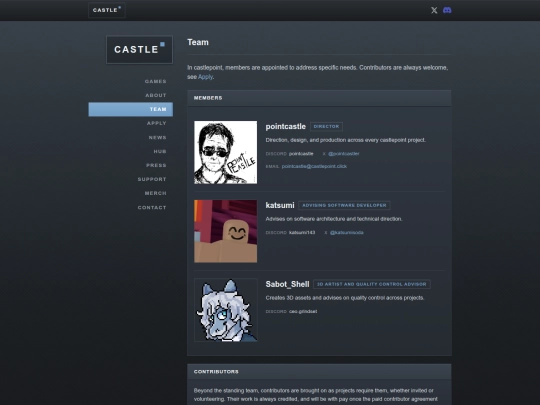This screenshot has height=405, width=540.
Task: Follow the Apply link in intro text
Action: 205,77
